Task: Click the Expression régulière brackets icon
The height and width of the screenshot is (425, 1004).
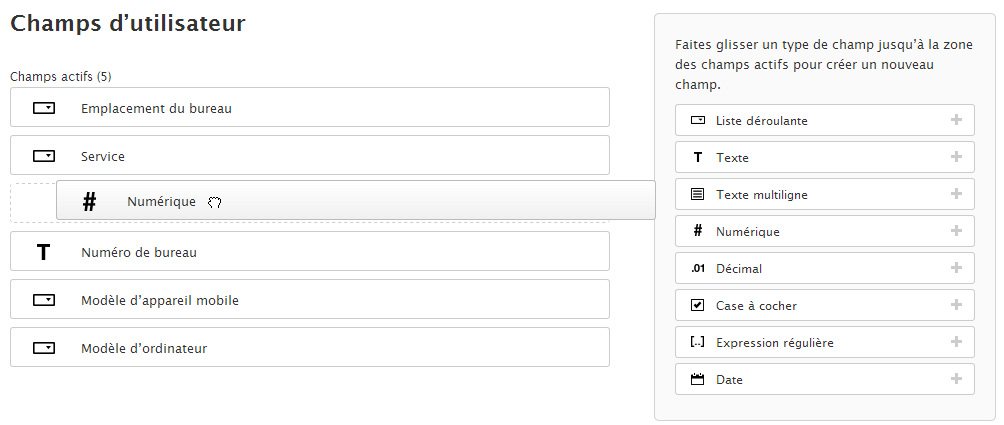Action: (x=697, y=343)
